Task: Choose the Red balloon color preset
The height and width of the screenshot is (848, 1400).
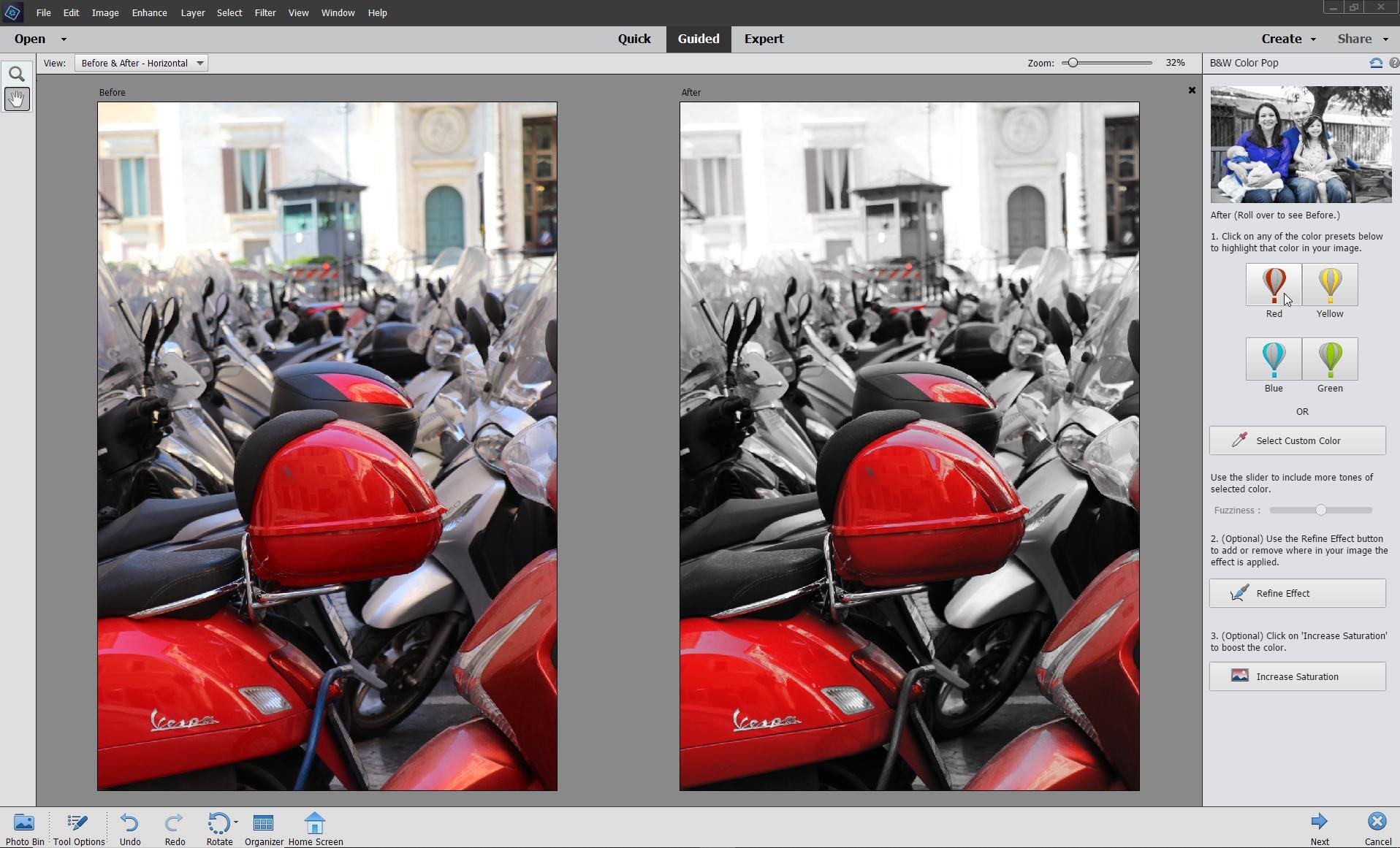Action: click(1274, 285)
